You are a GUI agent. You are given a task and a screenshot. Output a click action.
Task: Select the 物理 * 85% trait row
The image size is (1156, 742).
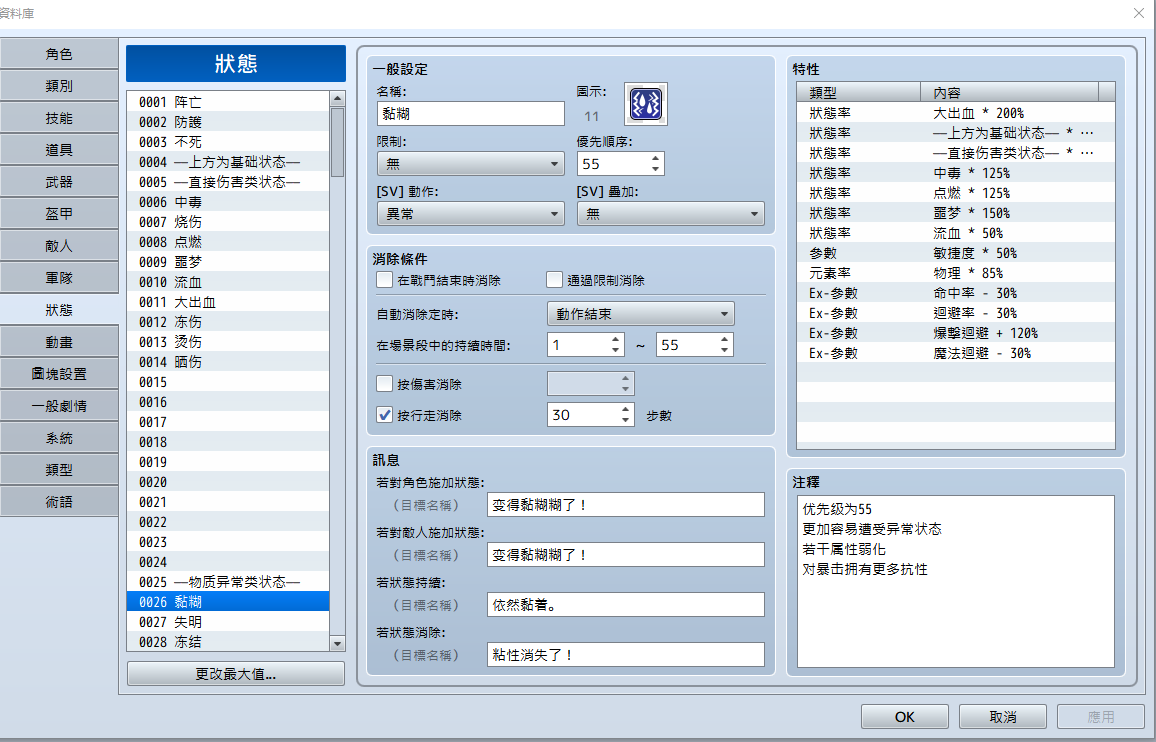click(955, 273)
